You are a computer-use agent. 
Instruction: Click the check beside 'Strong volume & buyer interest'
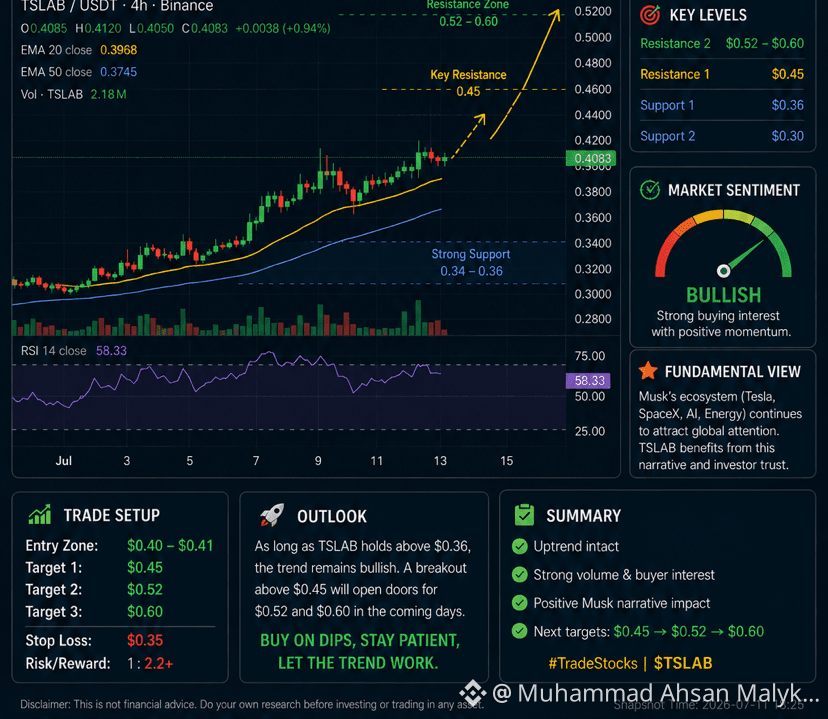pyautogui.click(x=520, y=574)
